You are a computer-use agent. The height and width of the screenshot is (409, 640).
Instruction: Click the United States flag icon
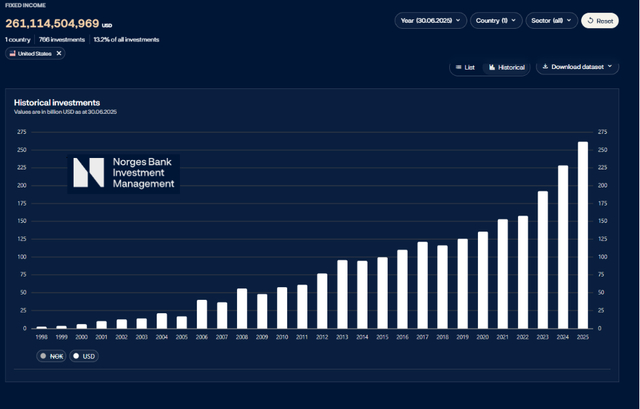coord(12,53)
